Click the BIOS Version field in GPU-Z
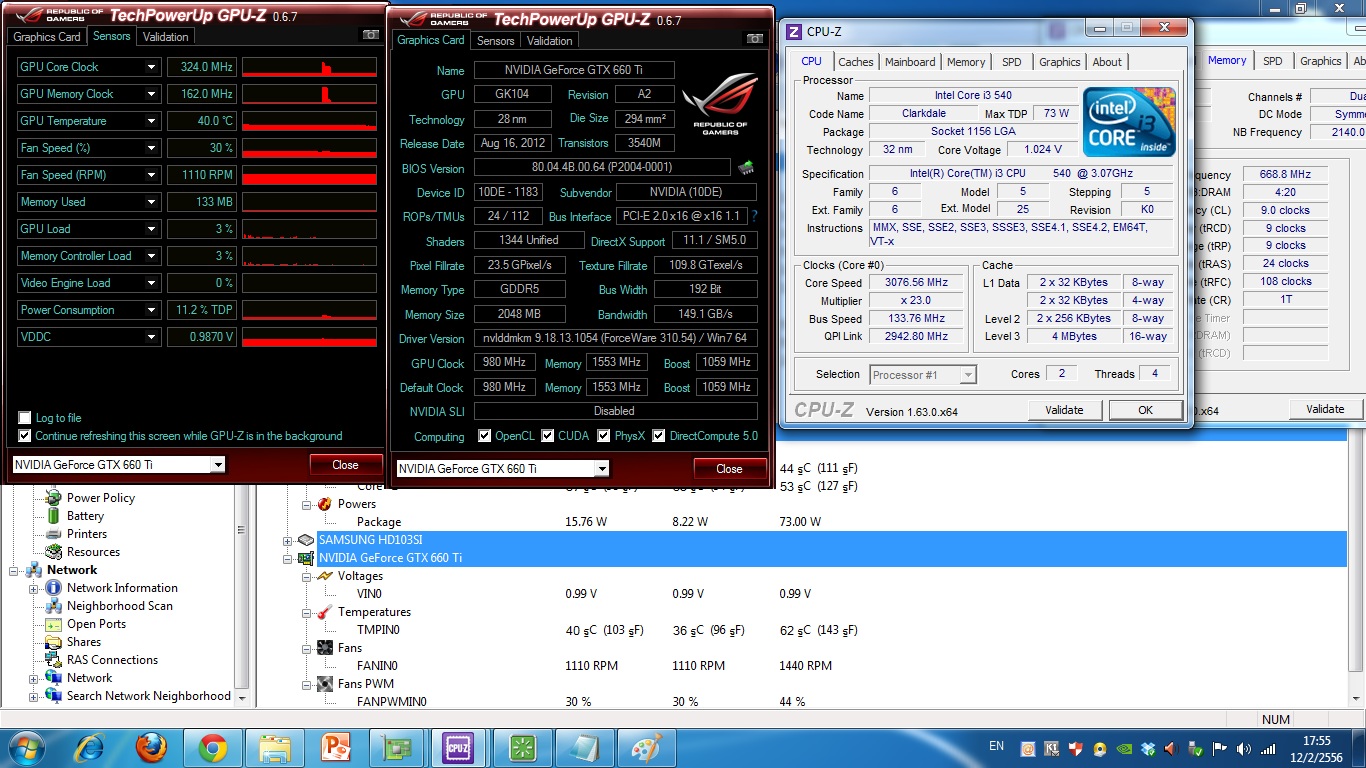Viewport: 1366px width, 768px height. pos(602,168)
